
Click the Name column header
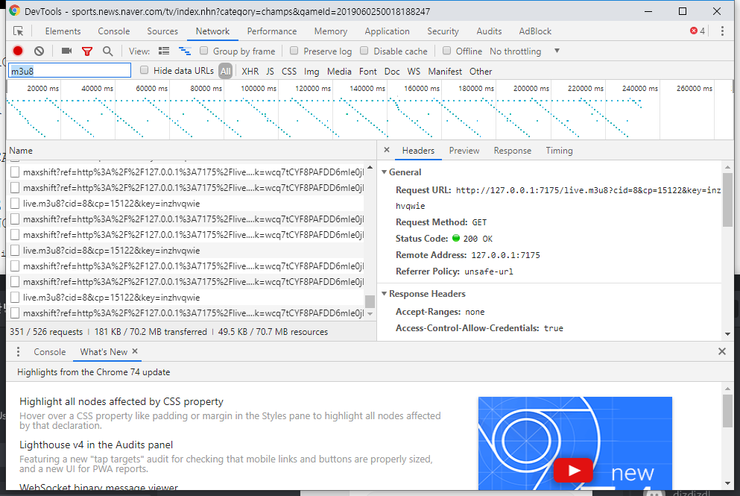tap(192, 151)
